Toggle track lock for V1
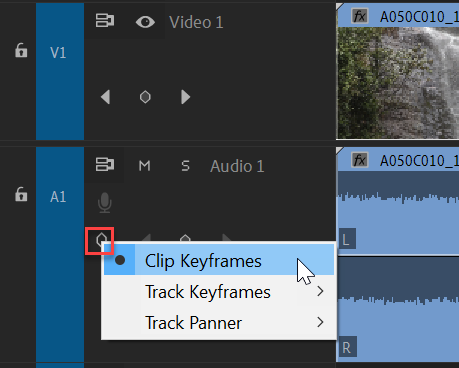This screenshot has width=459, height=368. tap(21, 50)
